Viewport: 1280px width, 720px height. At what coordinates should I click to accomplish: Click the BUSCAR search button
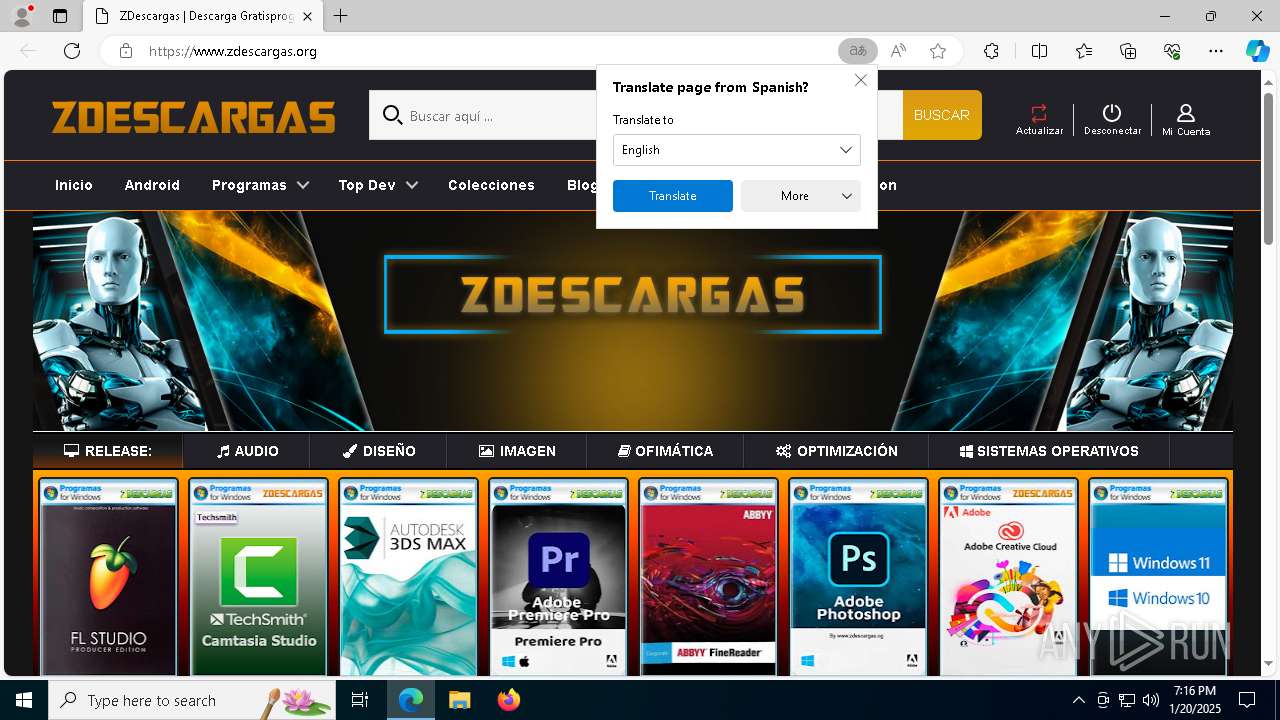pyautogui.click(x=942, y=115)
